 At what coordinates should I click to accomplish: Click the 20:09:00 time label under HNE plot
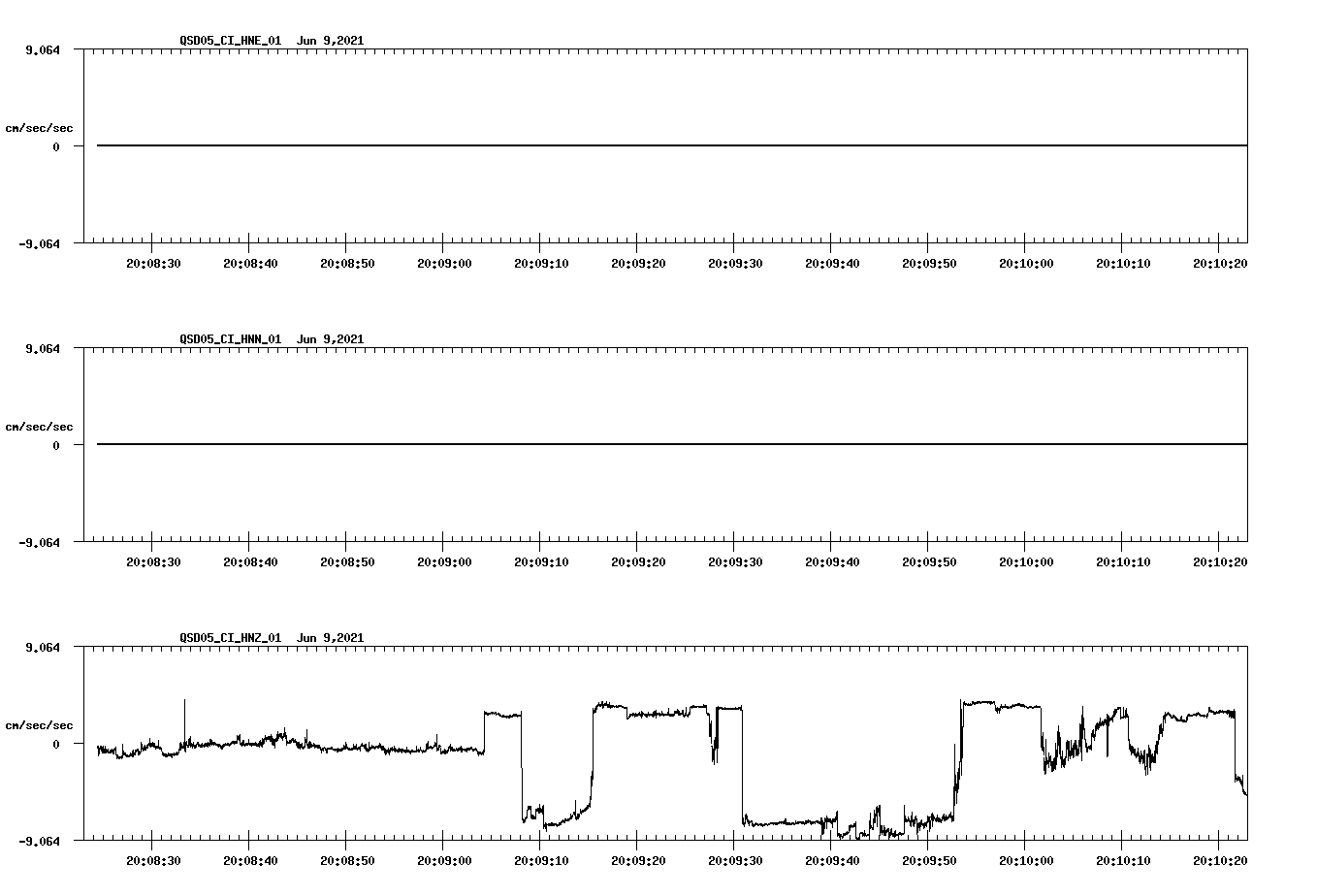(444, 264)
